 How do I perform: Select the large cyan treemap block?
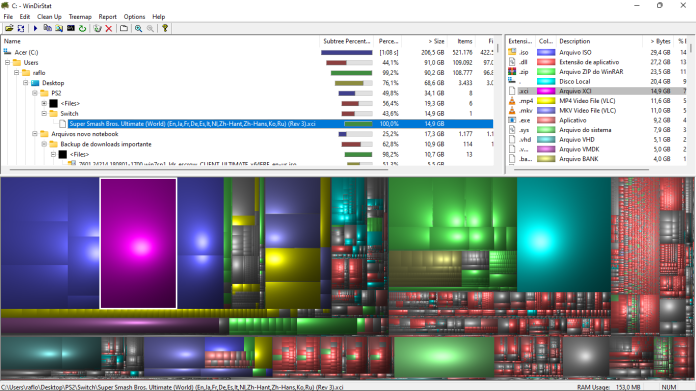tap(564, 234)
